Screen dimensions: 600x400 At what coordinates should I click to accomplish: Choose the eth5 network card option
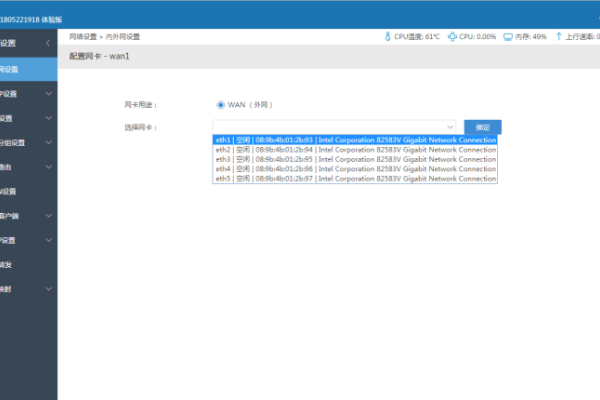[x=355, y=178]
